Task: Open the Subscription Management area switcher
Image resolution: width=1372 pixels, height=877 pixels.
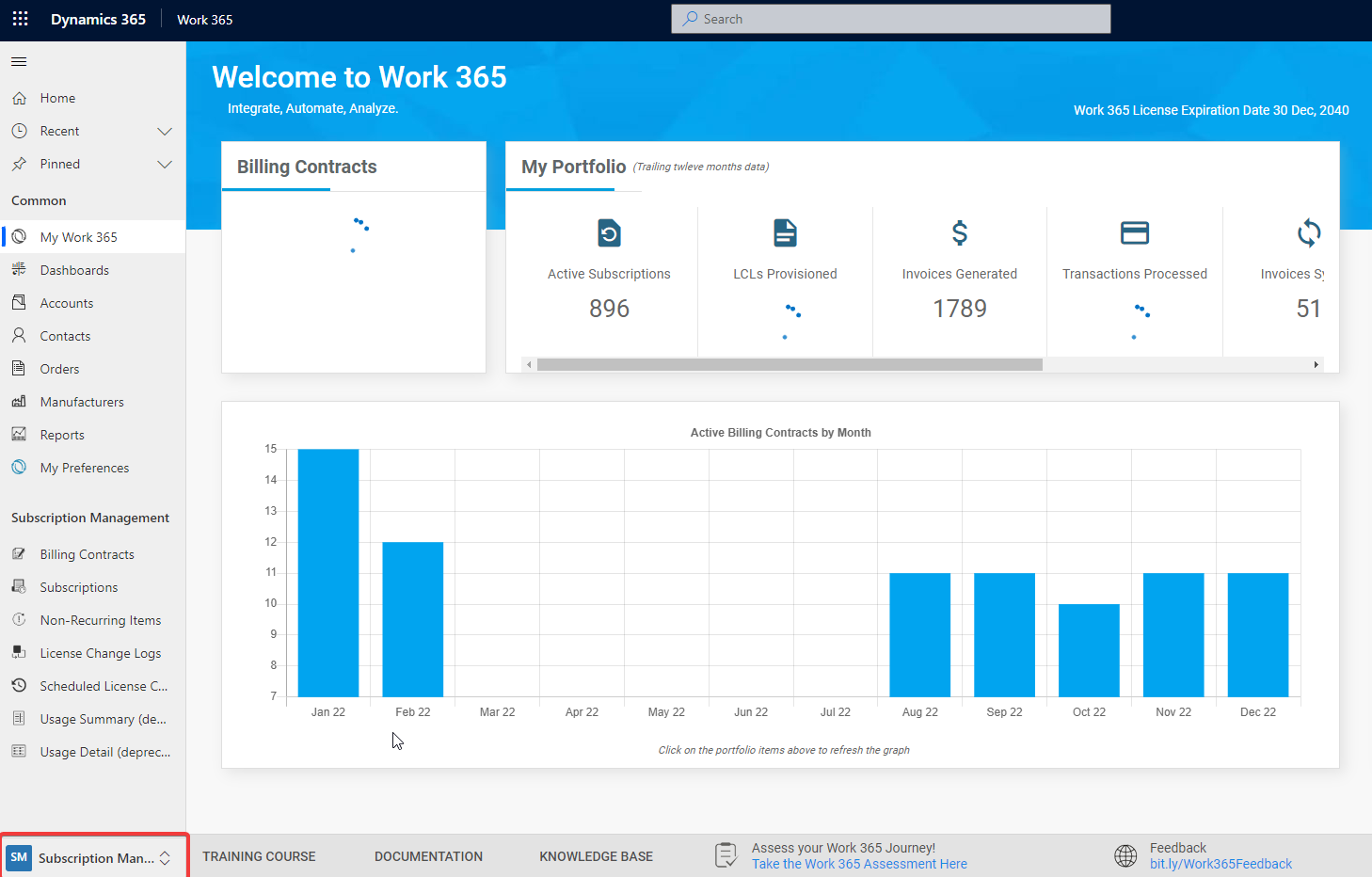Action: click(94, 857)
